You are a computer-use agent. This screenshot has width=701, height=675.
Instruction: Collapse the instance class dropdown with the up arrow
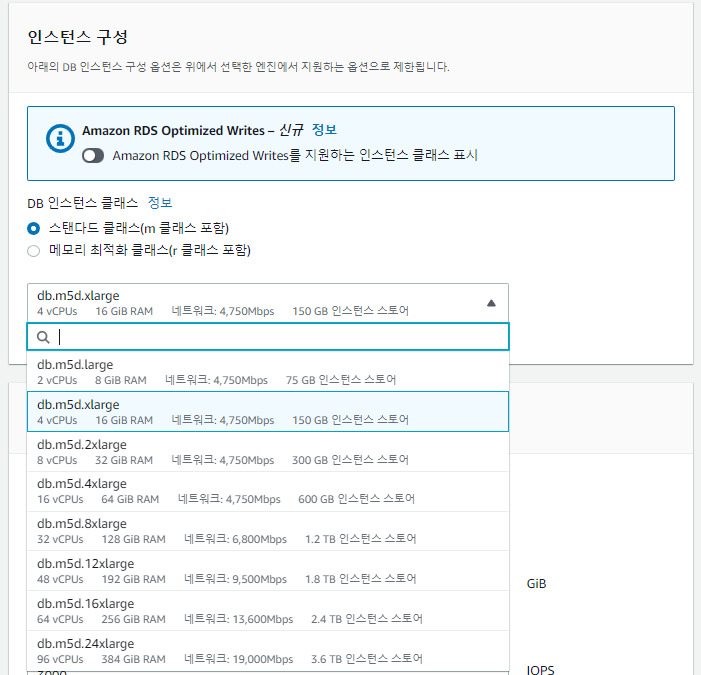(491, 303)
